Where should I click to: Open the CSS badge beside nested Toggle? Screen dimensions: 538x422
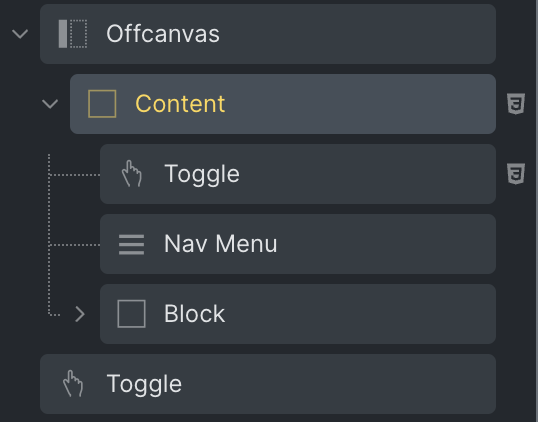click(516, 174)
